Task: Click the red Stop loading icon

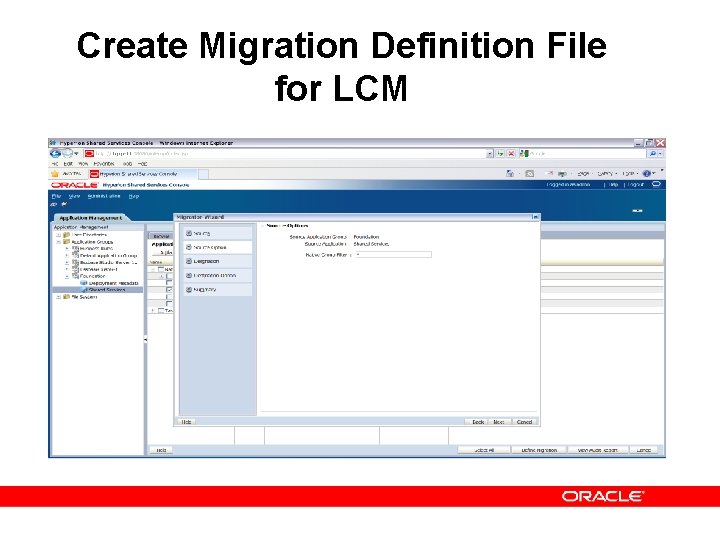Action: [511, 154]
